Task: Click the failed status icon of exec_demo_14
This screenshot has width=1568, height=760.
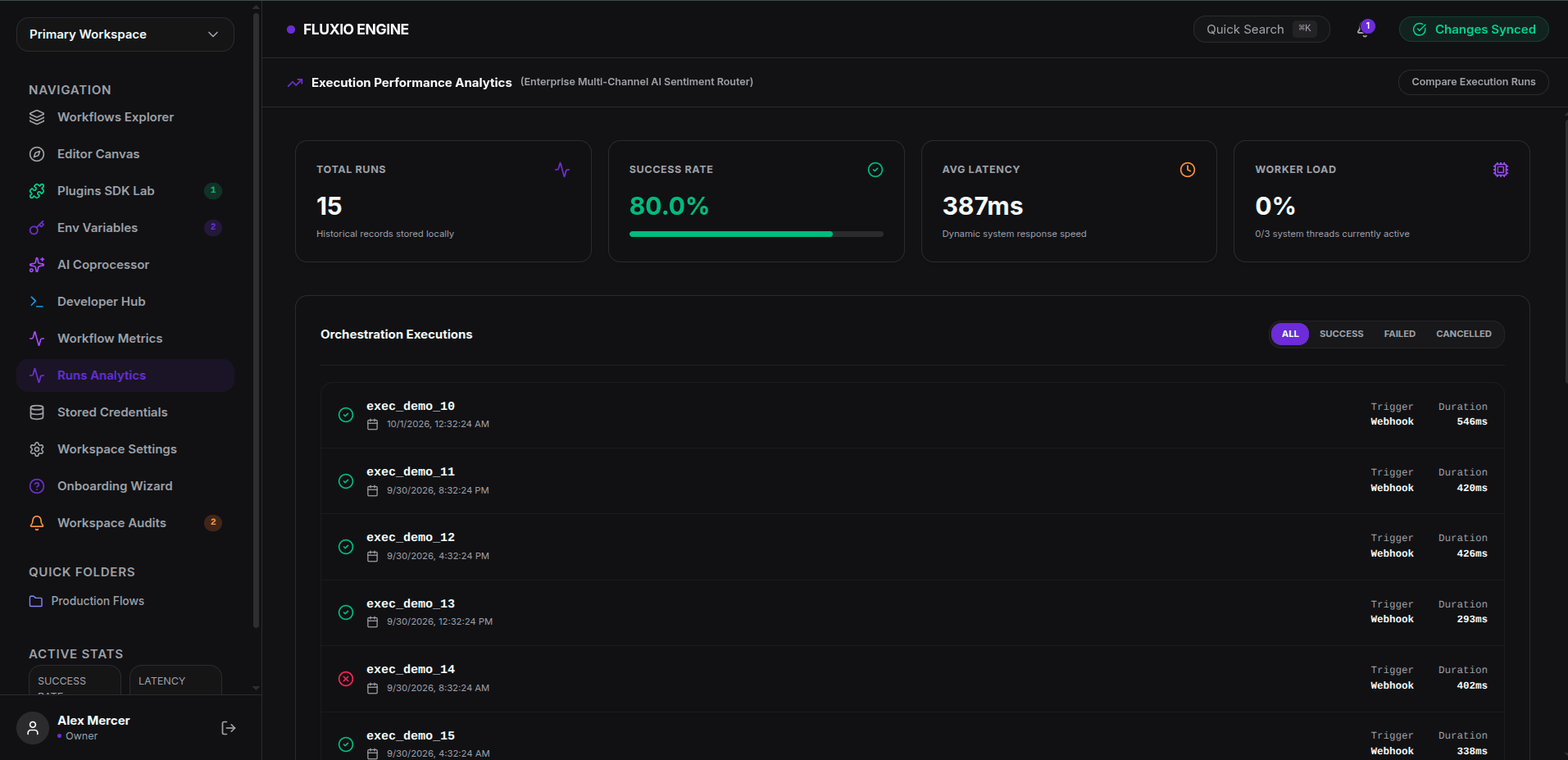Action: tap(346, 679)
